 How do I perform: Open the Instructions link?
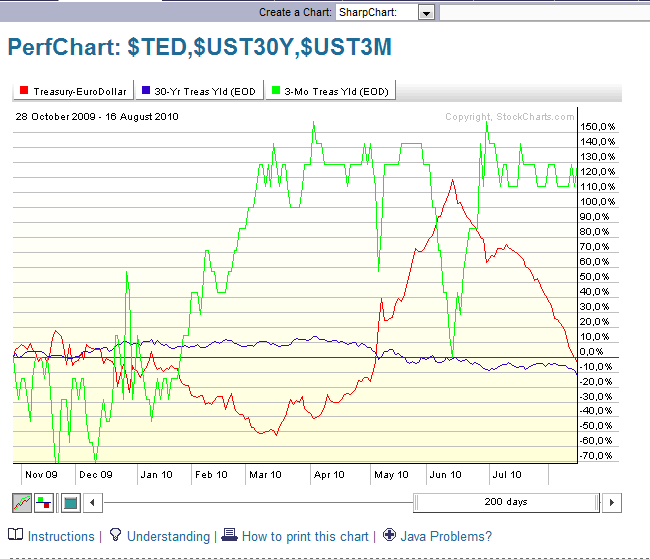[61, 537]
